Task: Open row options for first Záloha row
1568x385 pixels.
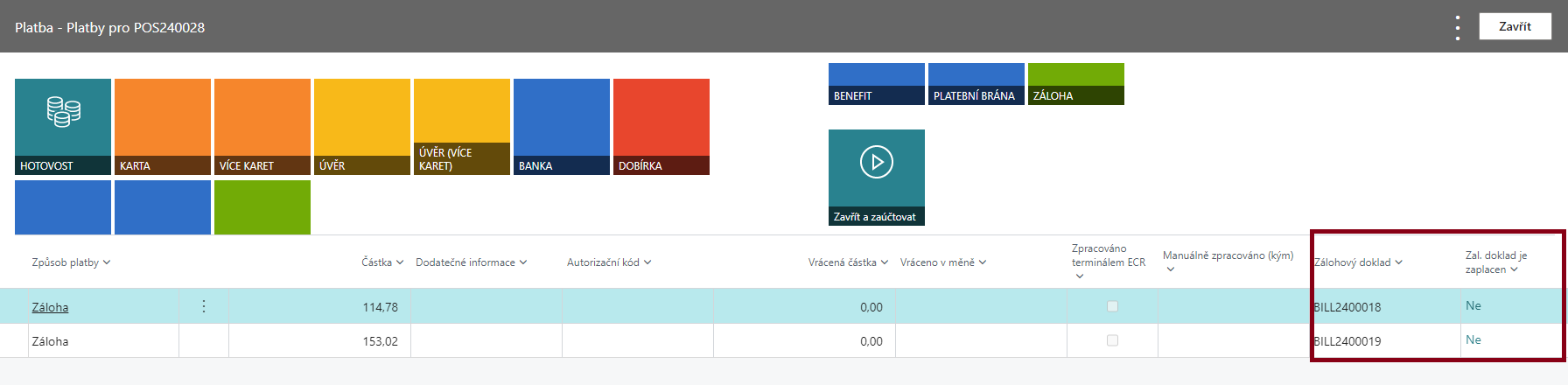Action: tap(204, 306)
